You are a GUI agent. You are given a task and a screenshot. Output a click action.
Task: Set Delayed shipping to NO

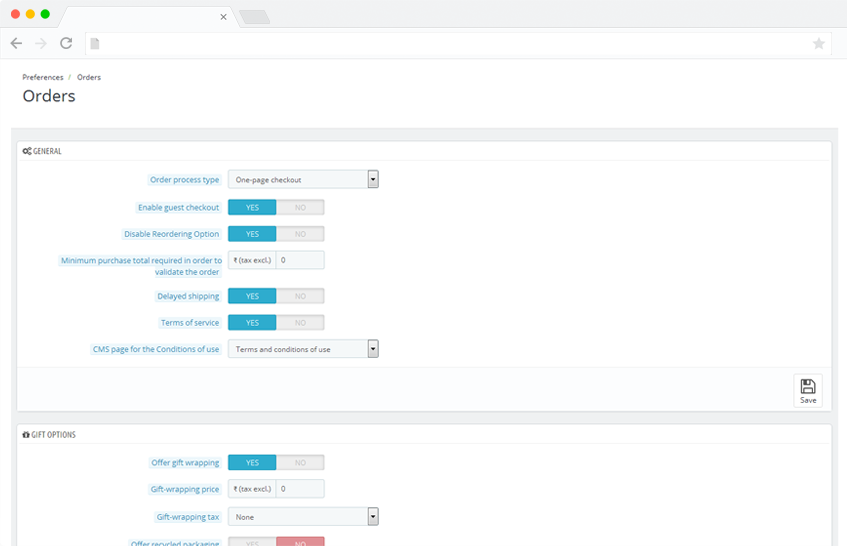(x=300, y=296)
